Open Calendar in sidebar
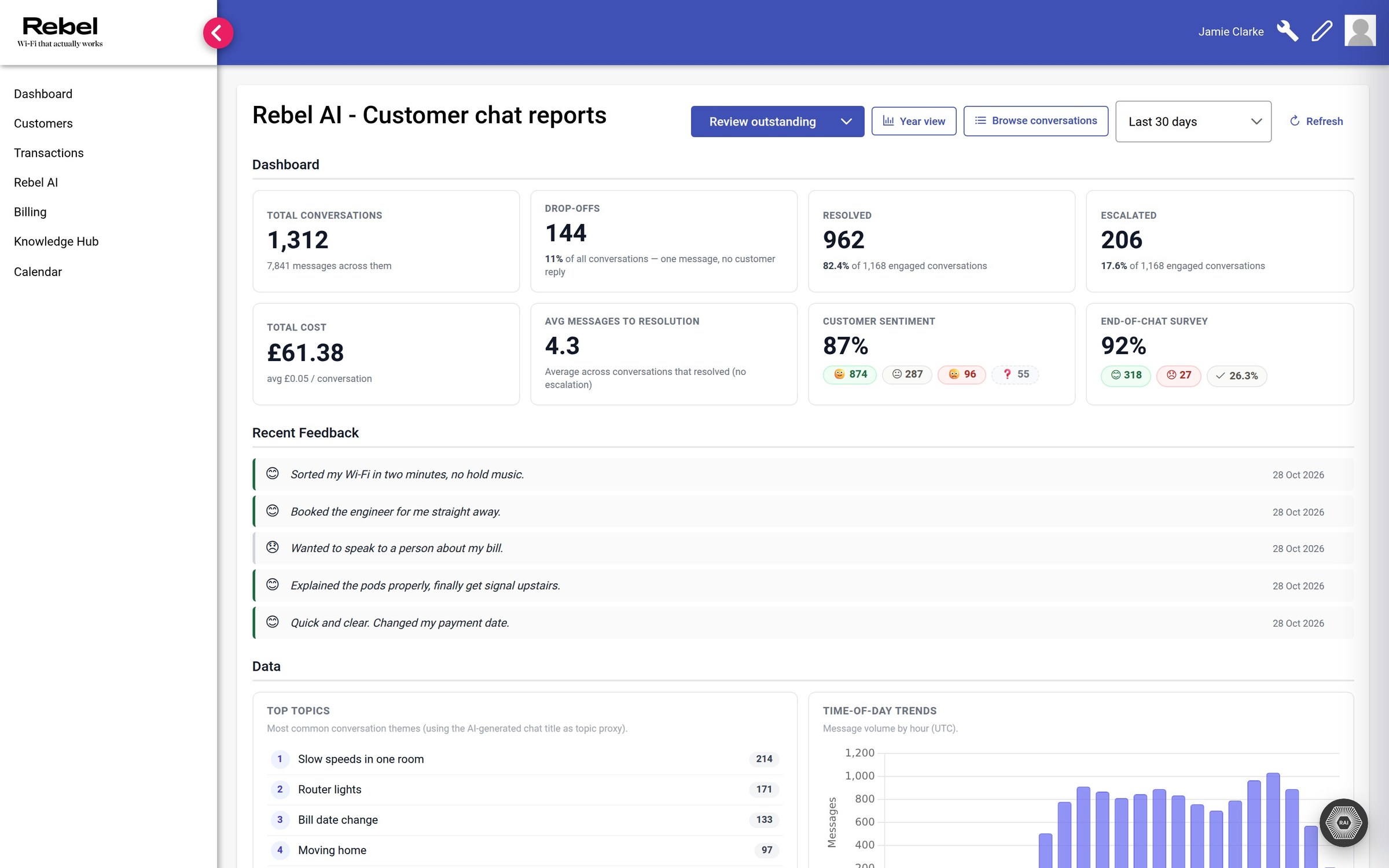 click(38, 271)
